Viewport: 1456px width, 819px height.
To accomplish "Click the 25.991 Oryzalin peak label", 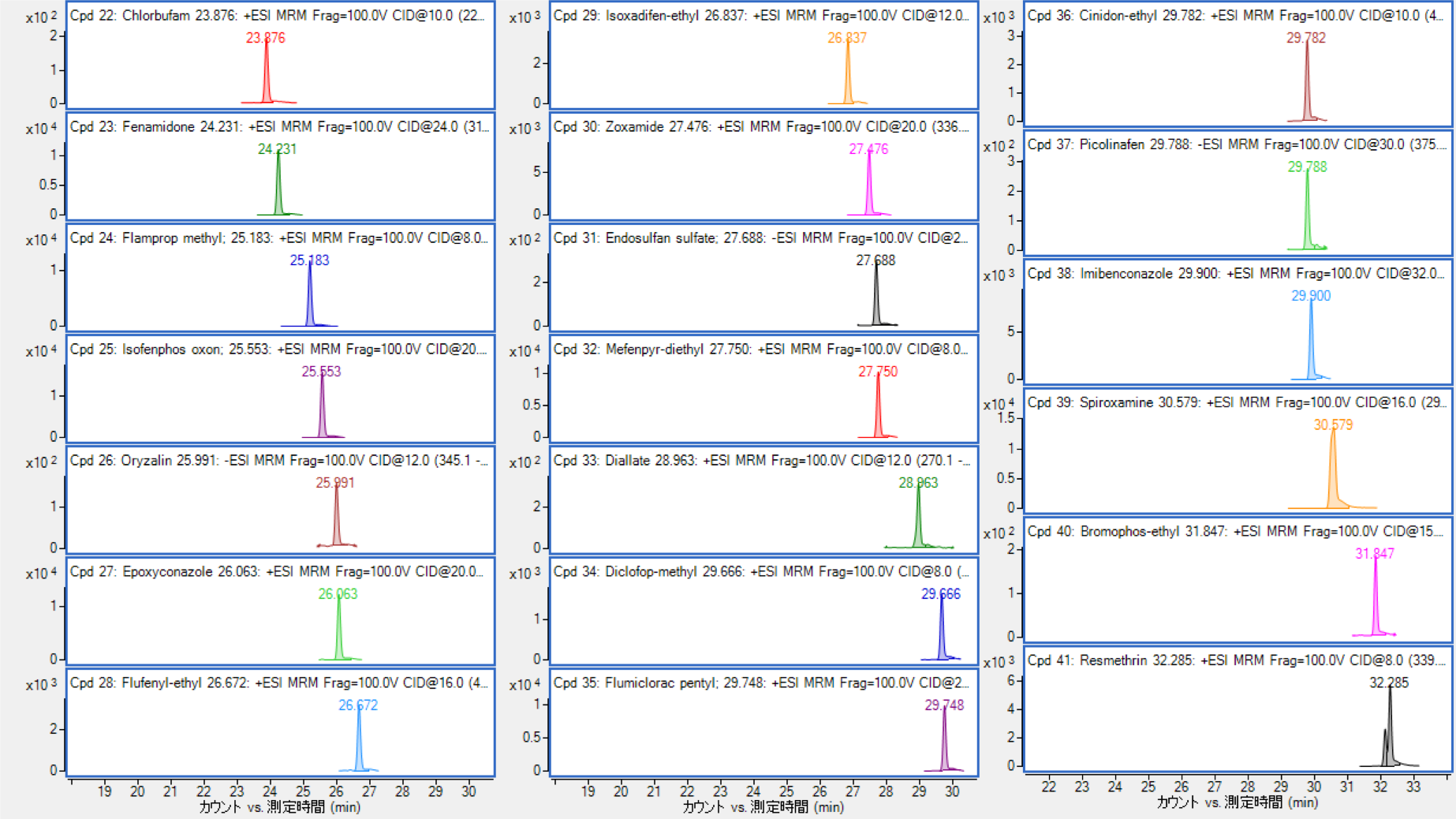I will (x=335, y=483).
